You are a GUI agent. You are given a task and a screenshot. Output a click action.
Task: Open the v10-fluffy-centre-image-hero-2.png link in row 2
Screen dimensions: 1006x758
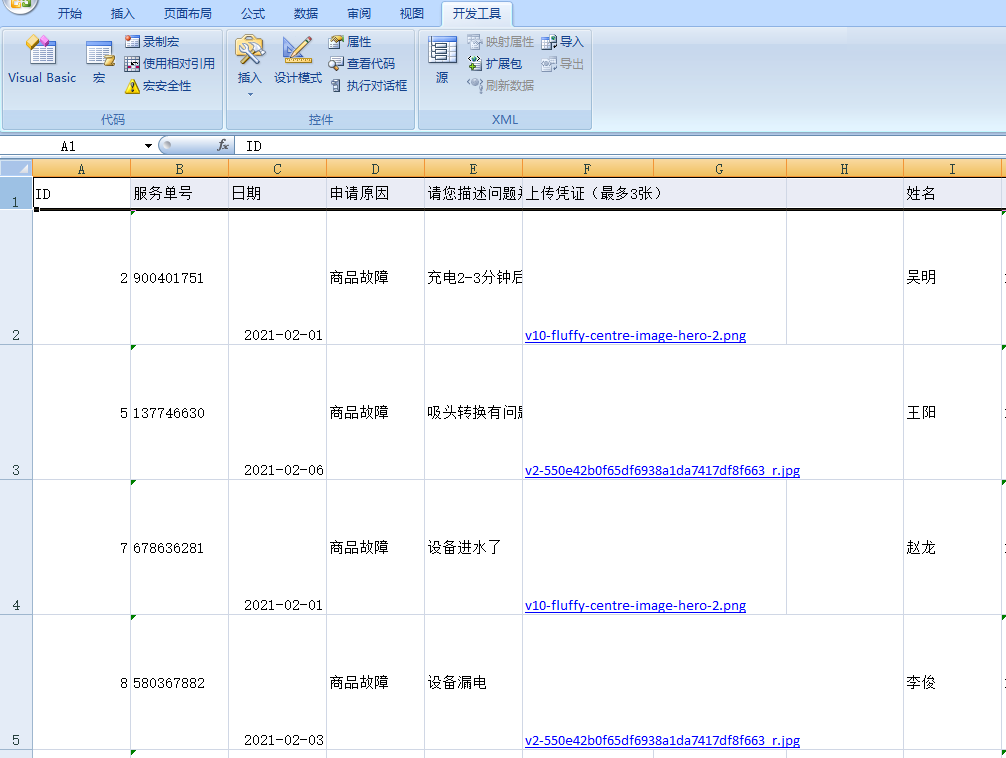tap(635, 336)
